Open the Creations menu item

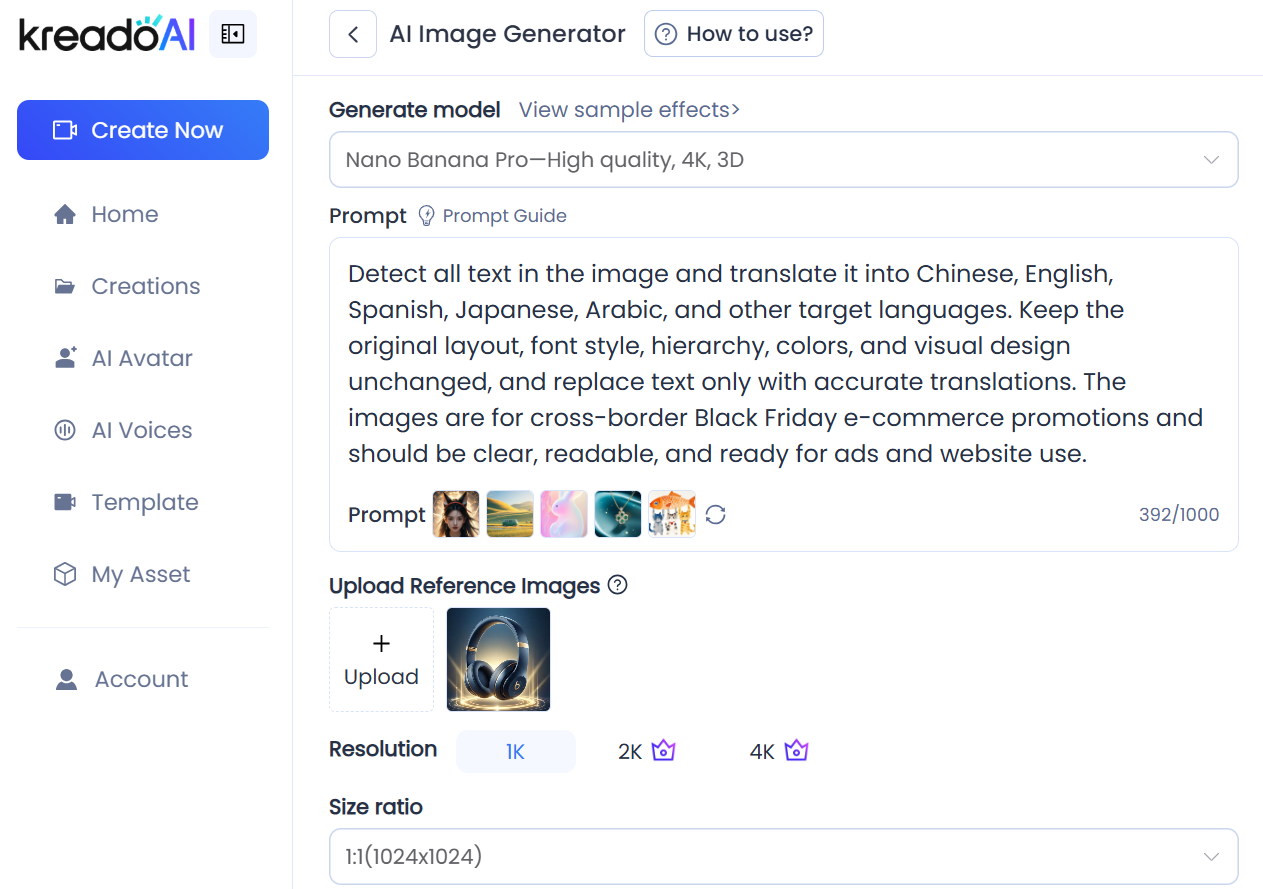pyautogui.click(x=145, y=287)
